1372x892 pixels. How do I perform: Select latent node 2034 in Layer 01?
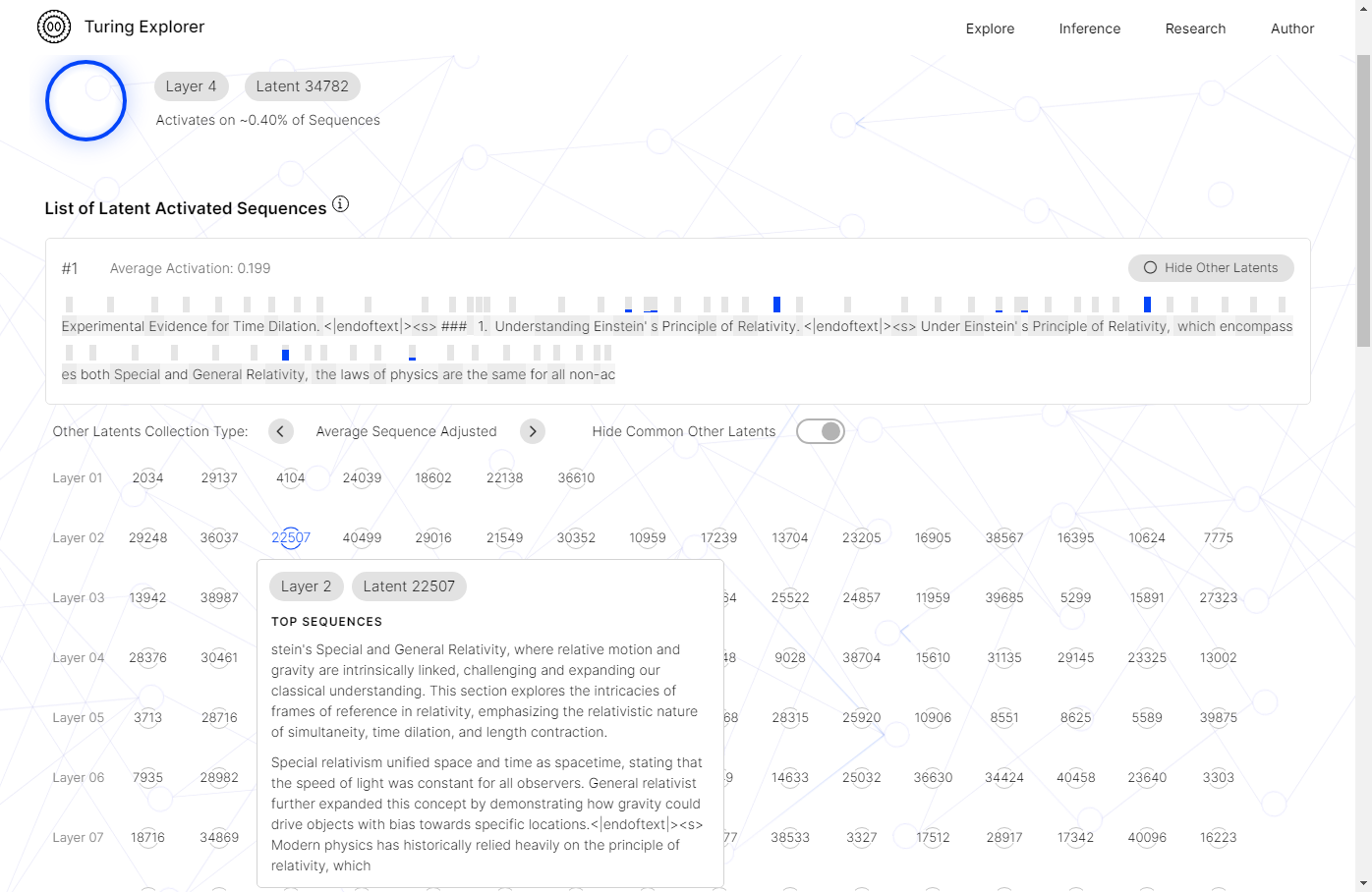click(x=147, y=478)
